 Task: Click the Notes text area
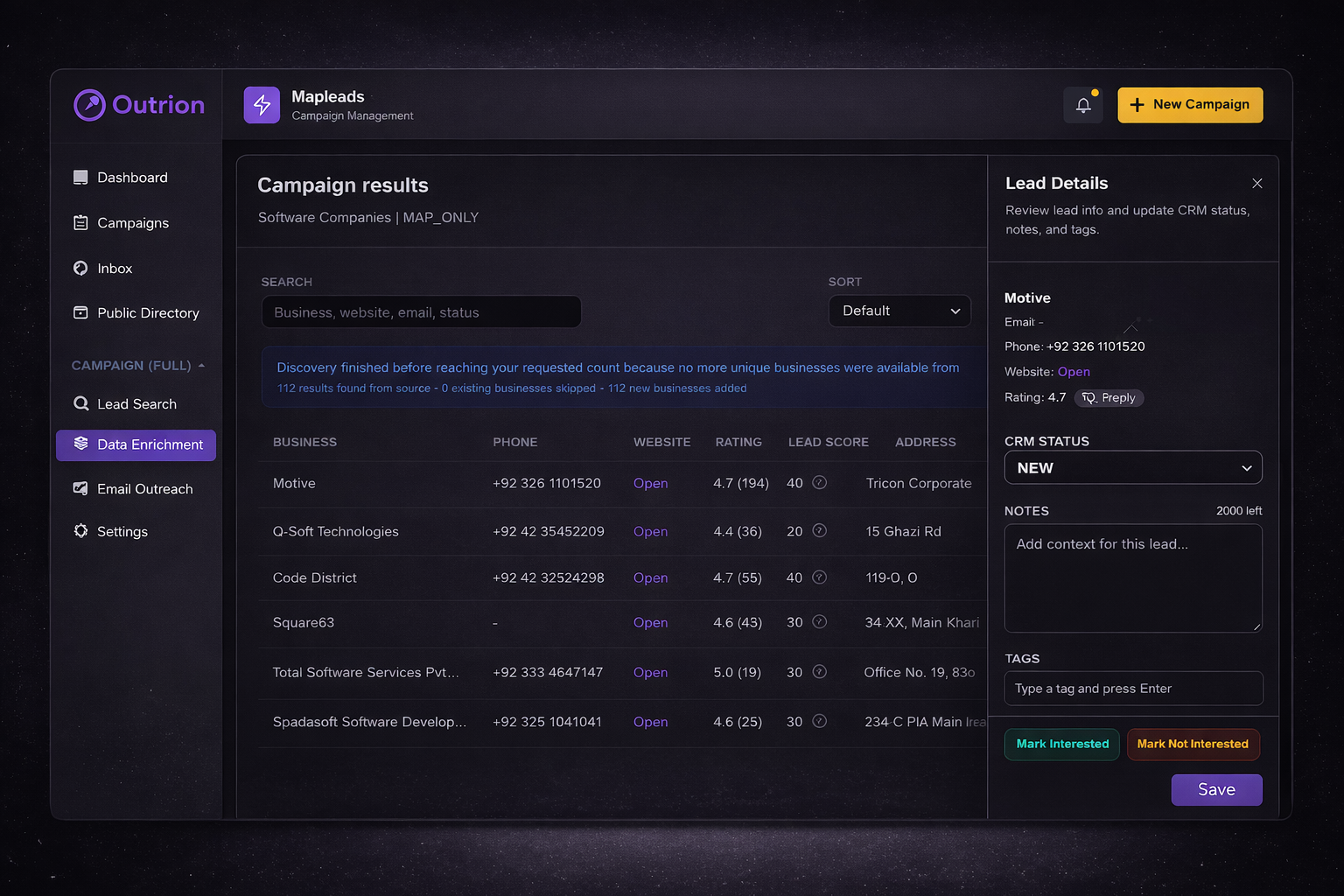point(1132,577)
